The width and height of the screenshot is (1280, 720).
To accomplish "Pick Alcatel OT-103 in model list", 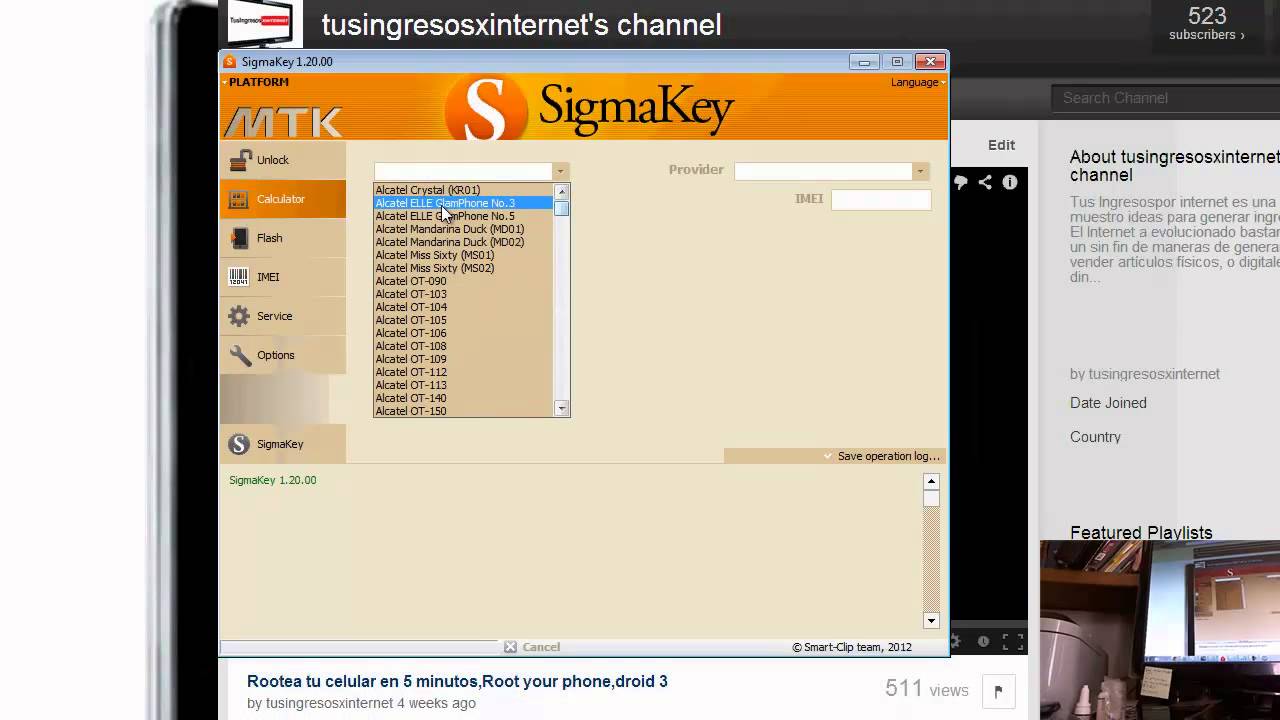I will click(x=463, y=294).
